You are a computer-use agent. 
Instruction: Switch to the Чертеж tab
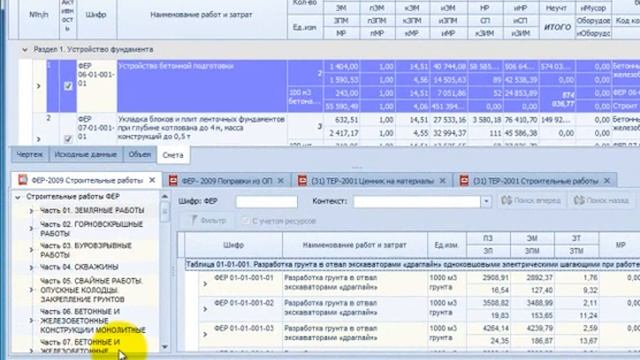click(x=29, y=155)
